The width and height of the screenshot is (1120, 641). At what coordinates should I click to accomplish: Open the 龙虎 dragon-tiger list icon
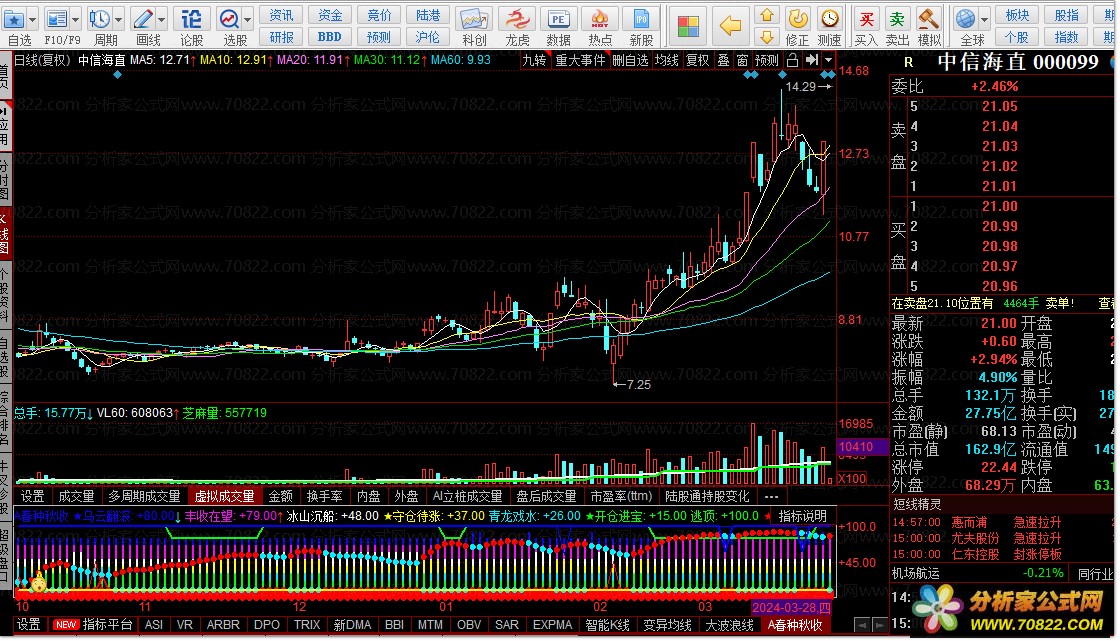tap(516, 19)
